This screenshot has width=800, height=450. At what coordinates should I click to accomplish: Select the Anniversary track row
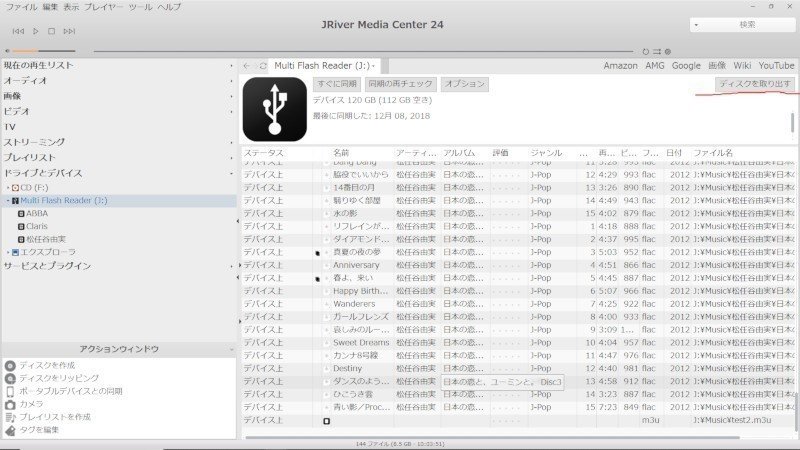click(x=518, y=265)
